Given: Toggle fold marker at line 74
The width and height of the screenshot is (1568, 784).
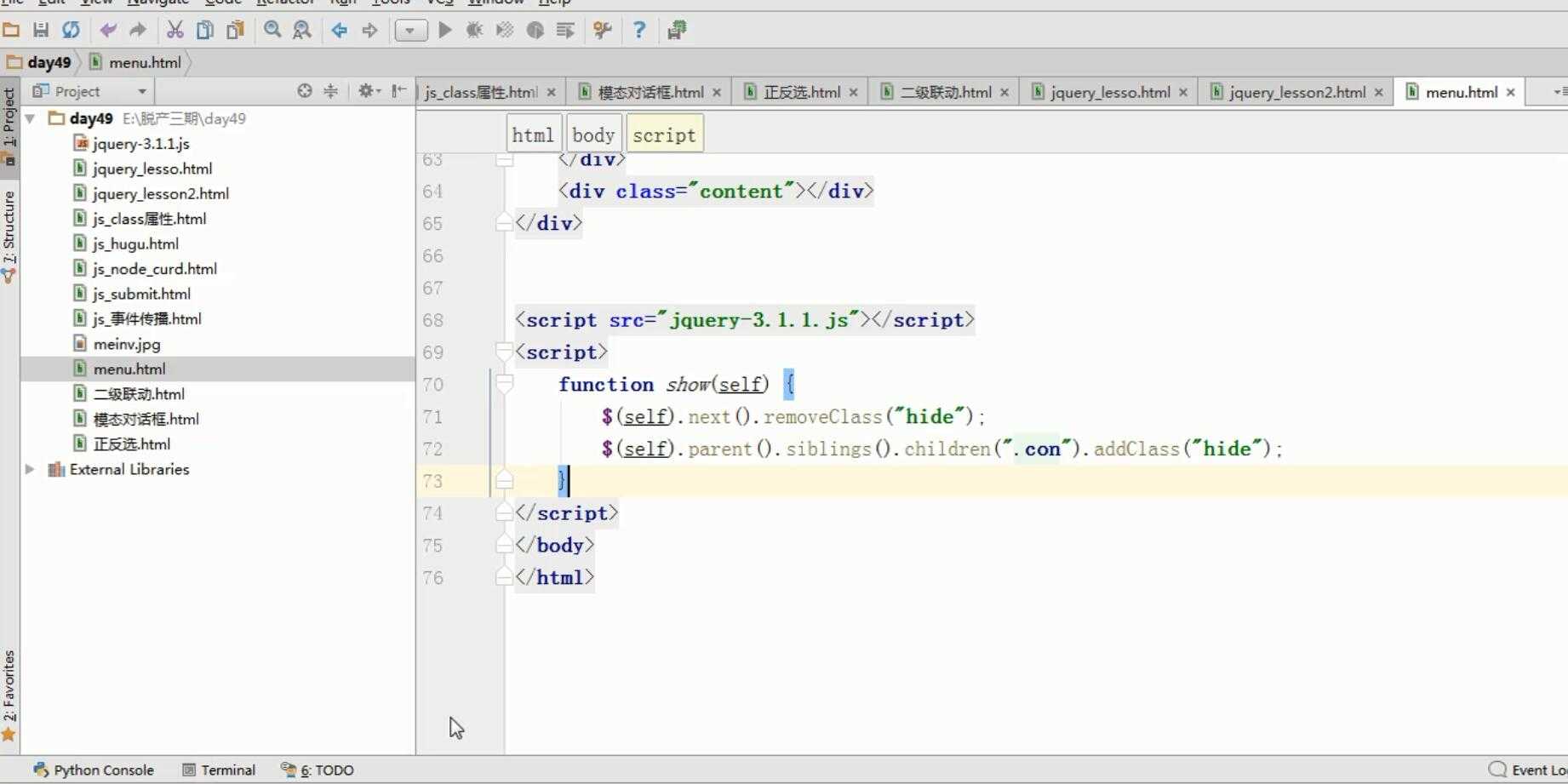Looking at the screenshot, I should pyautogui.click(x=504, y=513).
